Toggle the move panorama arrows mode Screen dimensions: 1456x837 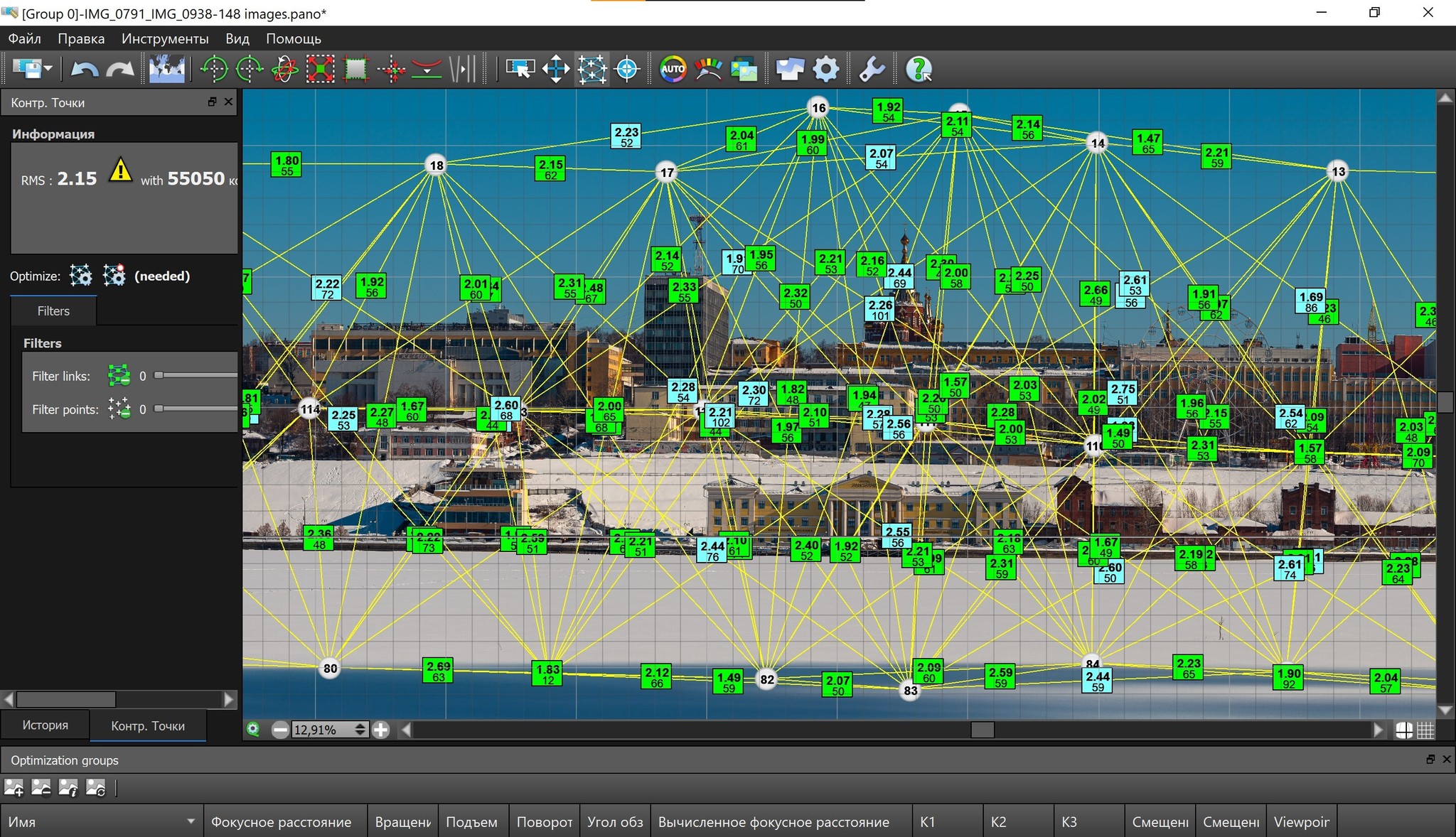click(x=556, y=70)
